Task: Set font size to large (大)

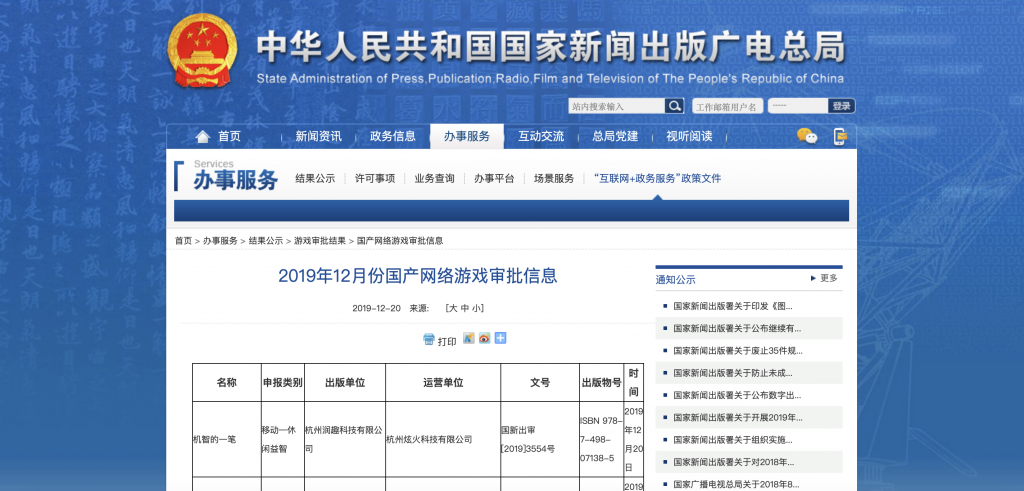Action: click(x=452, y=308)
